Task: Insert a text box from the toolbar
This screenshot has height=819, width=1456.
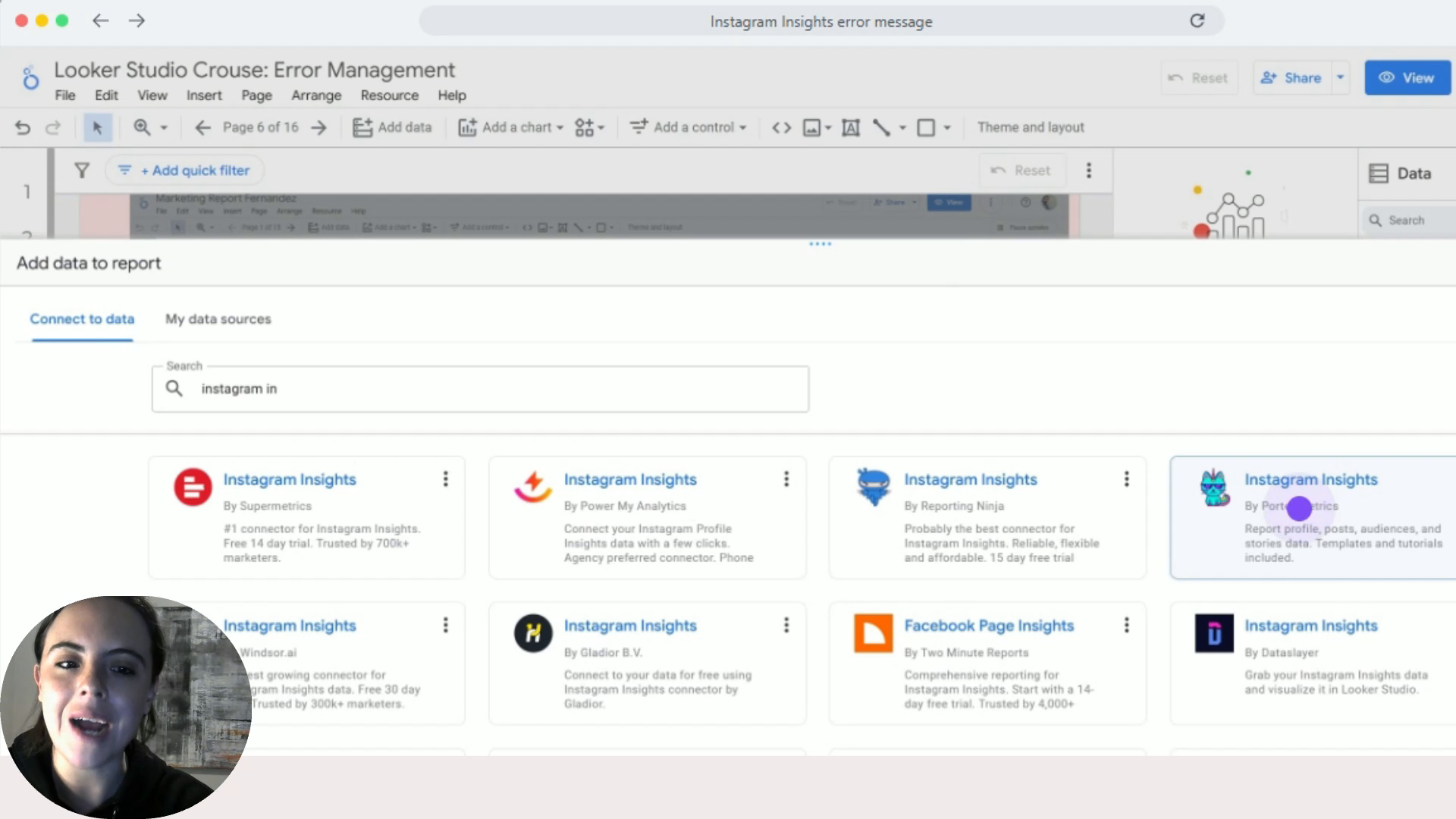Action: point(851,127)
